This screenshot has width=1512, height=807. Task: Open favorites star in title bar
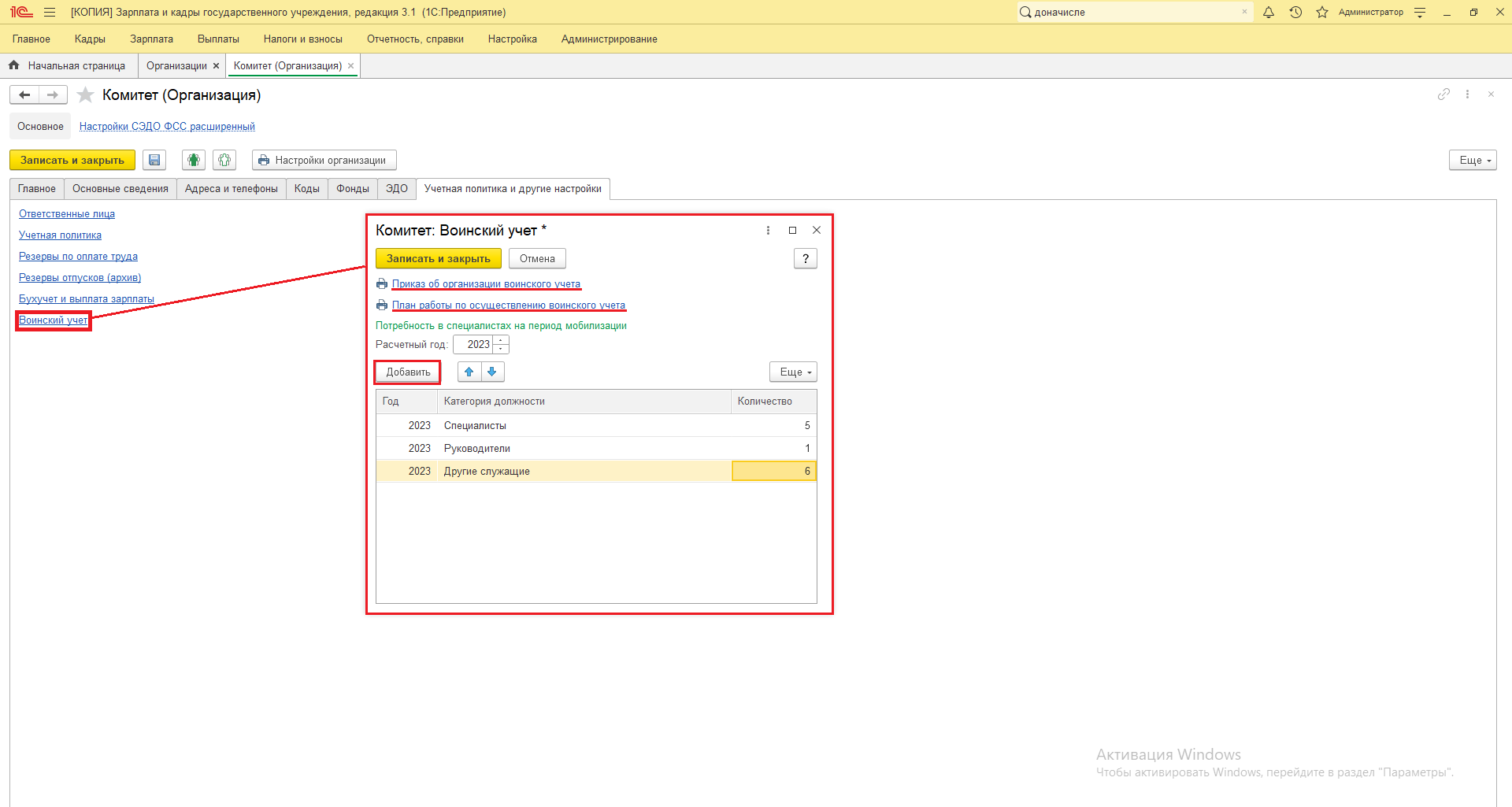point(1322,13)
